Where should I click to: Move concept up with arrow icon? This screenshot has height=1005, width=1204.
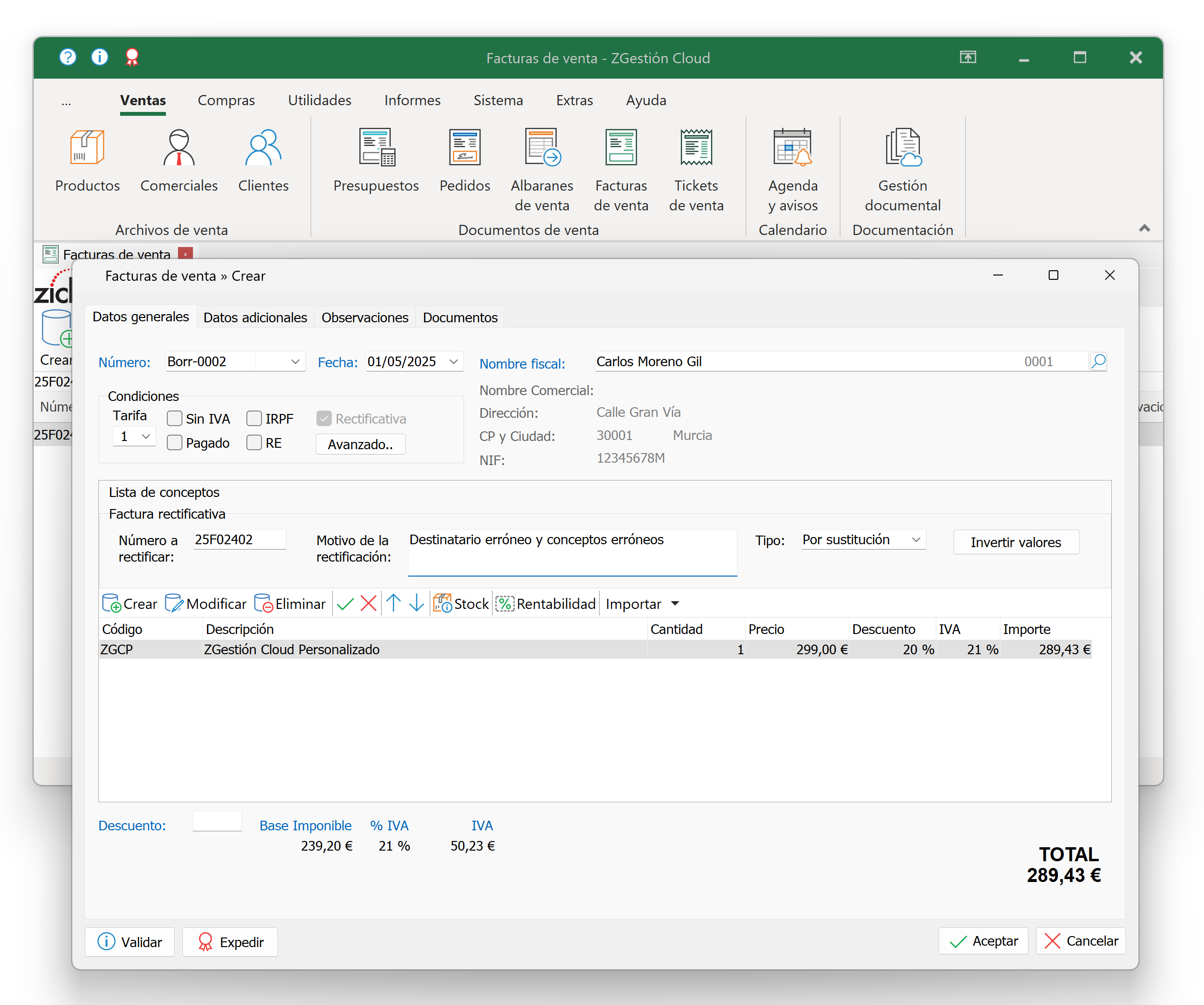[x=393, y=604]
